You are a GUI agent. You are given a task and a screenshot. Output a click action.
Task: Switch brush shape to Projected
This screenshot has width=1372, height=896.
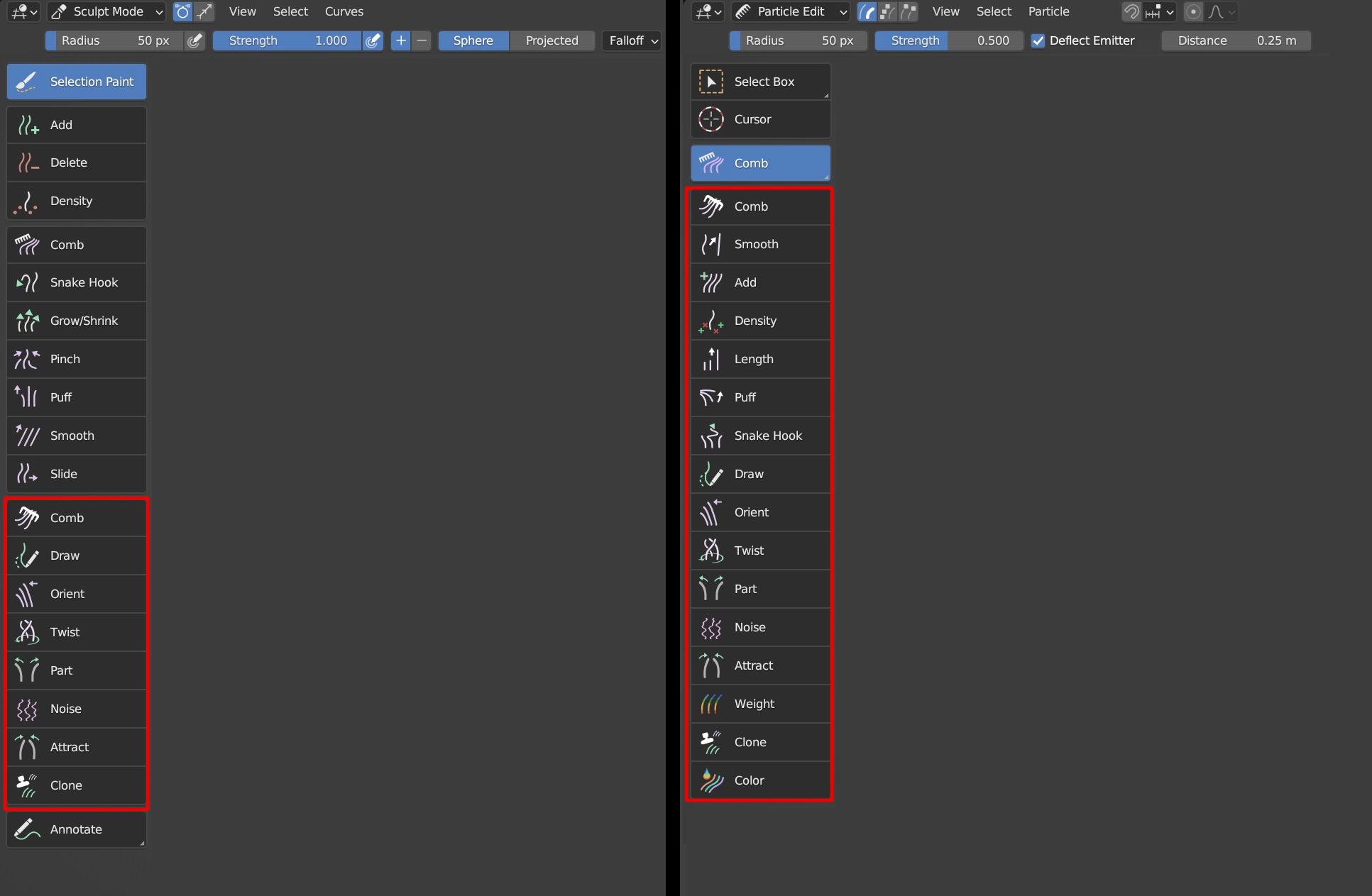click(551, 40)
